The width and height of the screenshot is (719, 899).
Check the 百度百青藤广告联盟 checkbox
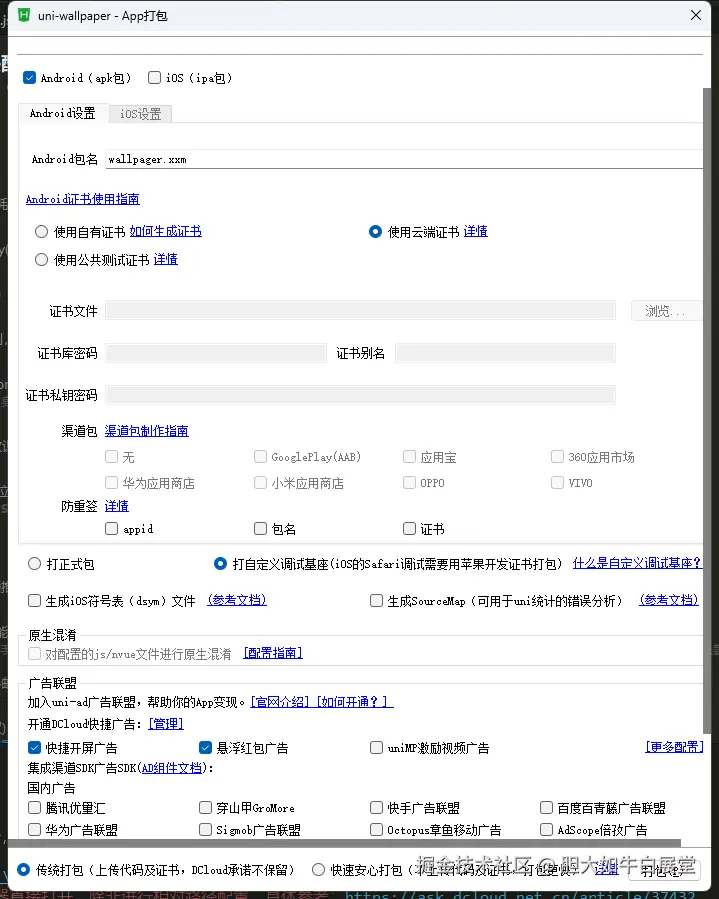point(546,808)
